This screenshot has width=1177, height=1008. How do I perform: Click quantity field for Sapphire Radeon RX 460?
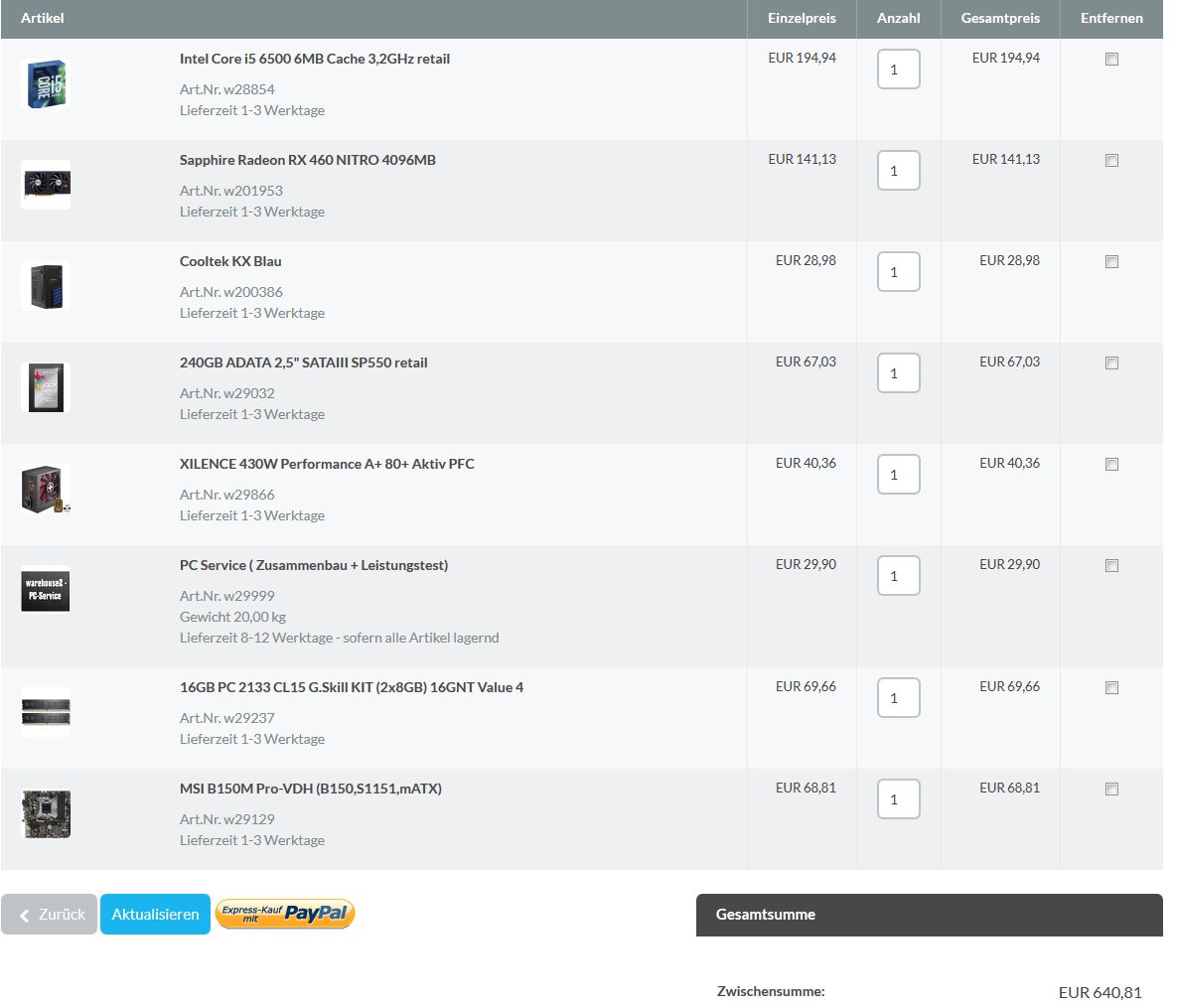[899, 171]
